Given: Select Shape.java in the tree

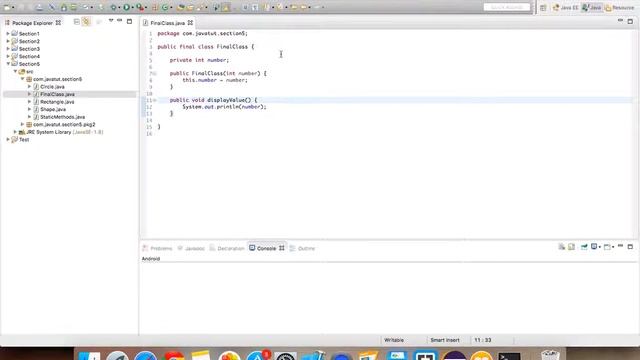Looking at the screenshot, I should (x=53, y=109).
